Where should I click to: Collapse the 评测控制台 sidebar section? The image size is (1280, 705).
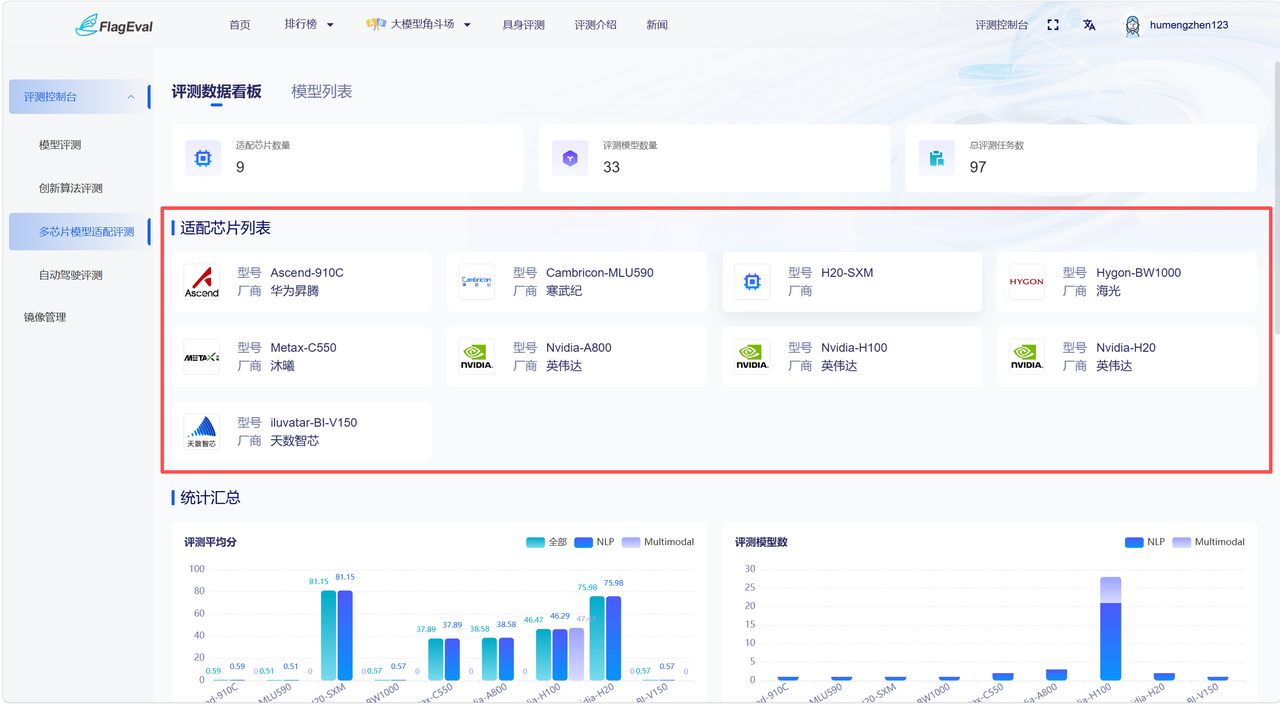point(79,97)
